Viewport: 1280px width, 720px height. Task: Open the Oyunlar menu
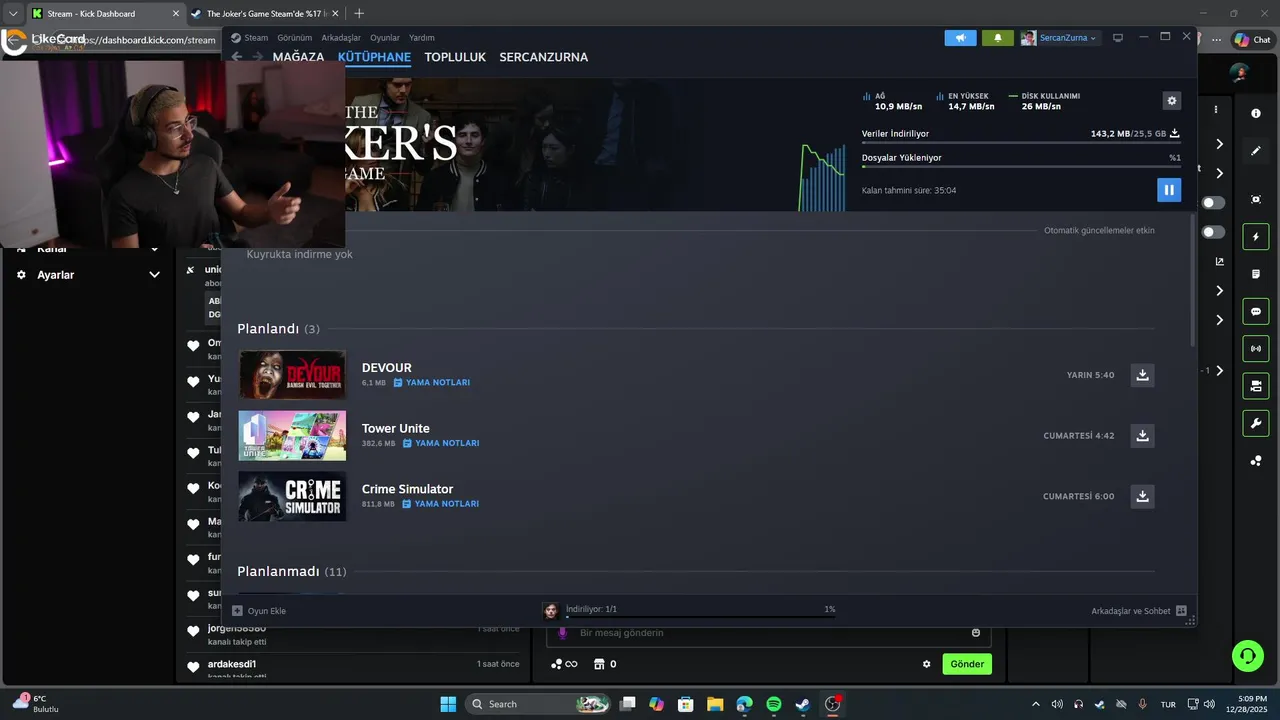click(385, 38)
